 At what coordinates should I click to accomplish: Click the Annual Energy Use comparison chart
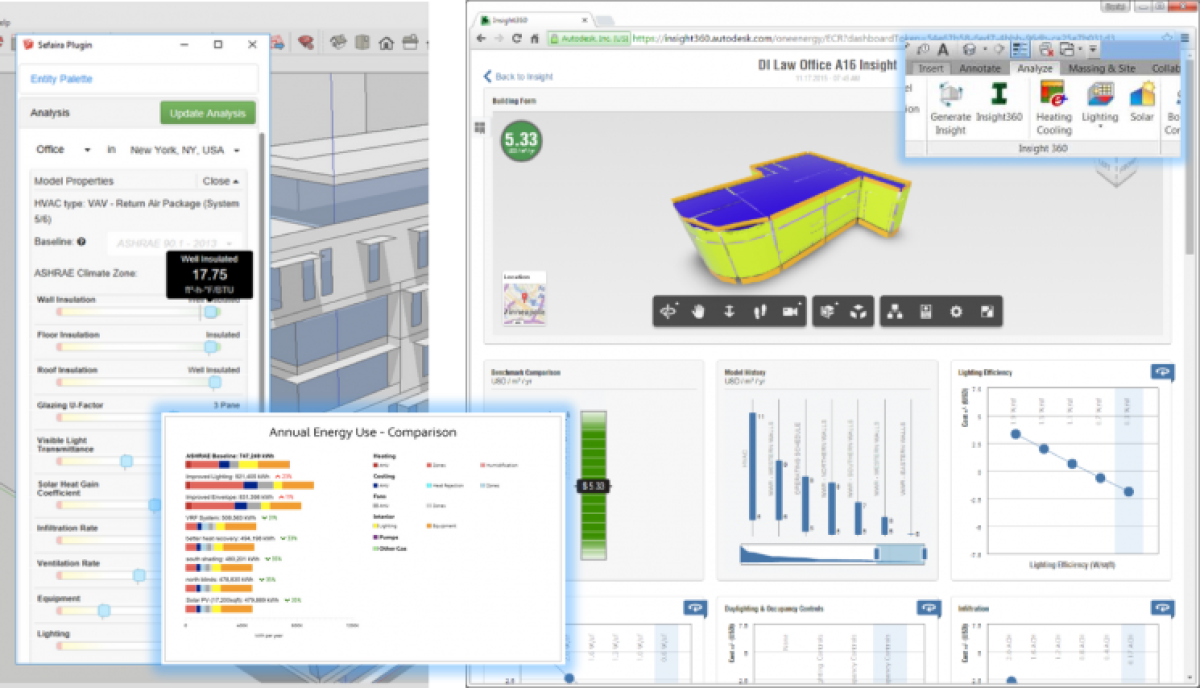coord(363,537)
